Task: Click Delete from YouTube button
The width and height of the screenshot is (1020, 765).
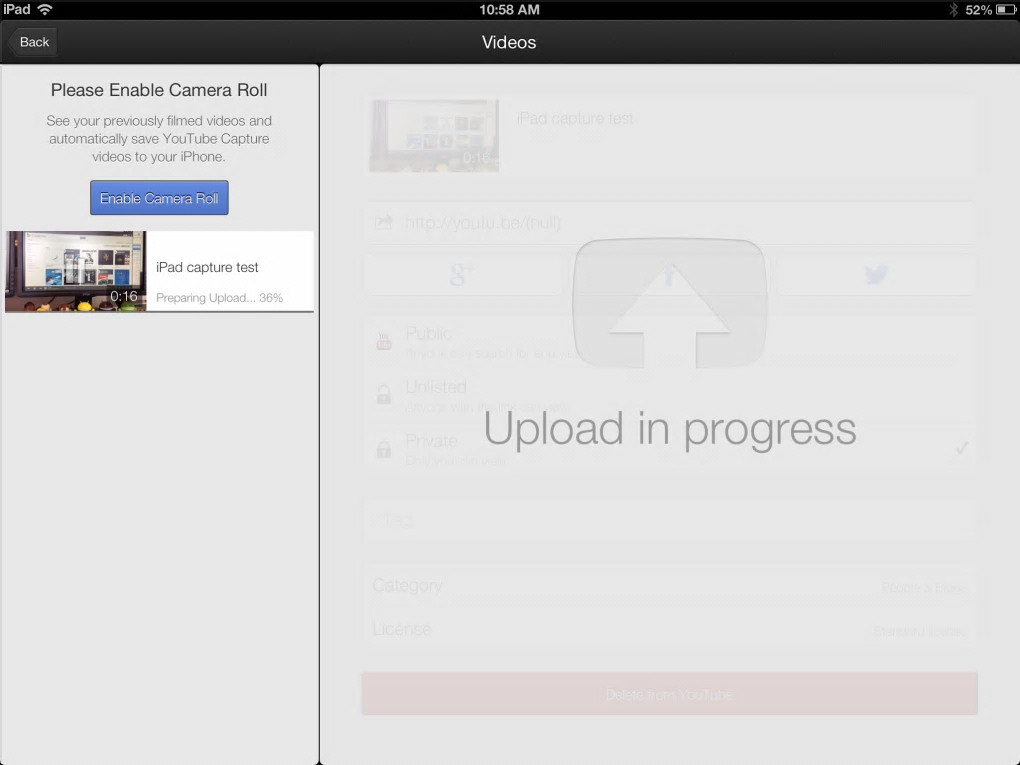Action: pos(669,694)
